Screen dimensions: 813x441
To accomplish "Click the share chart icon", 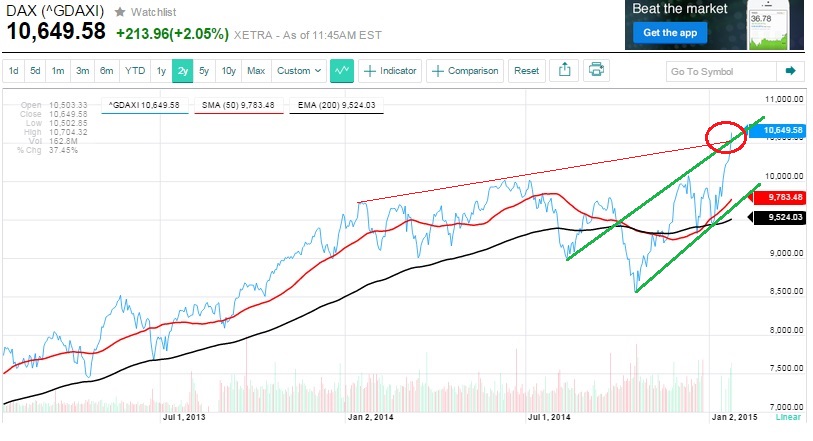I will click(x=565, y=71).
